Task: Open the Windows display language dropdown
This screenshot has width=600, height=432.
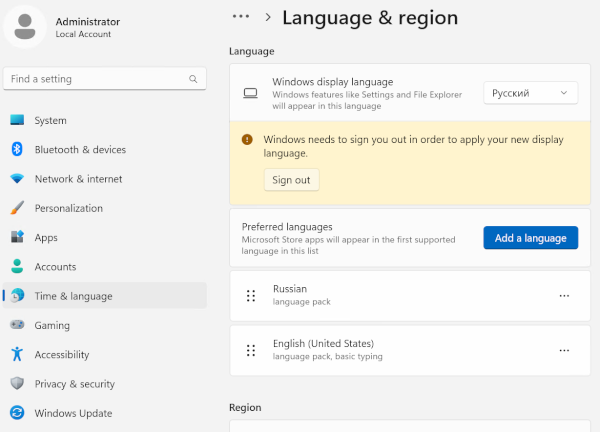Action: 530,93
